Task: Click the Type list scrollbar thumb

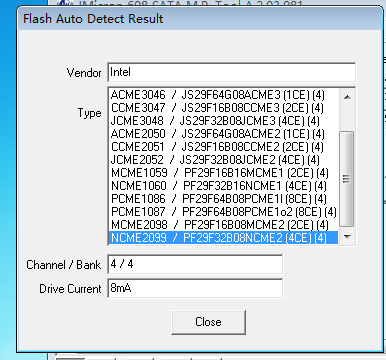Action: (347, 179)
